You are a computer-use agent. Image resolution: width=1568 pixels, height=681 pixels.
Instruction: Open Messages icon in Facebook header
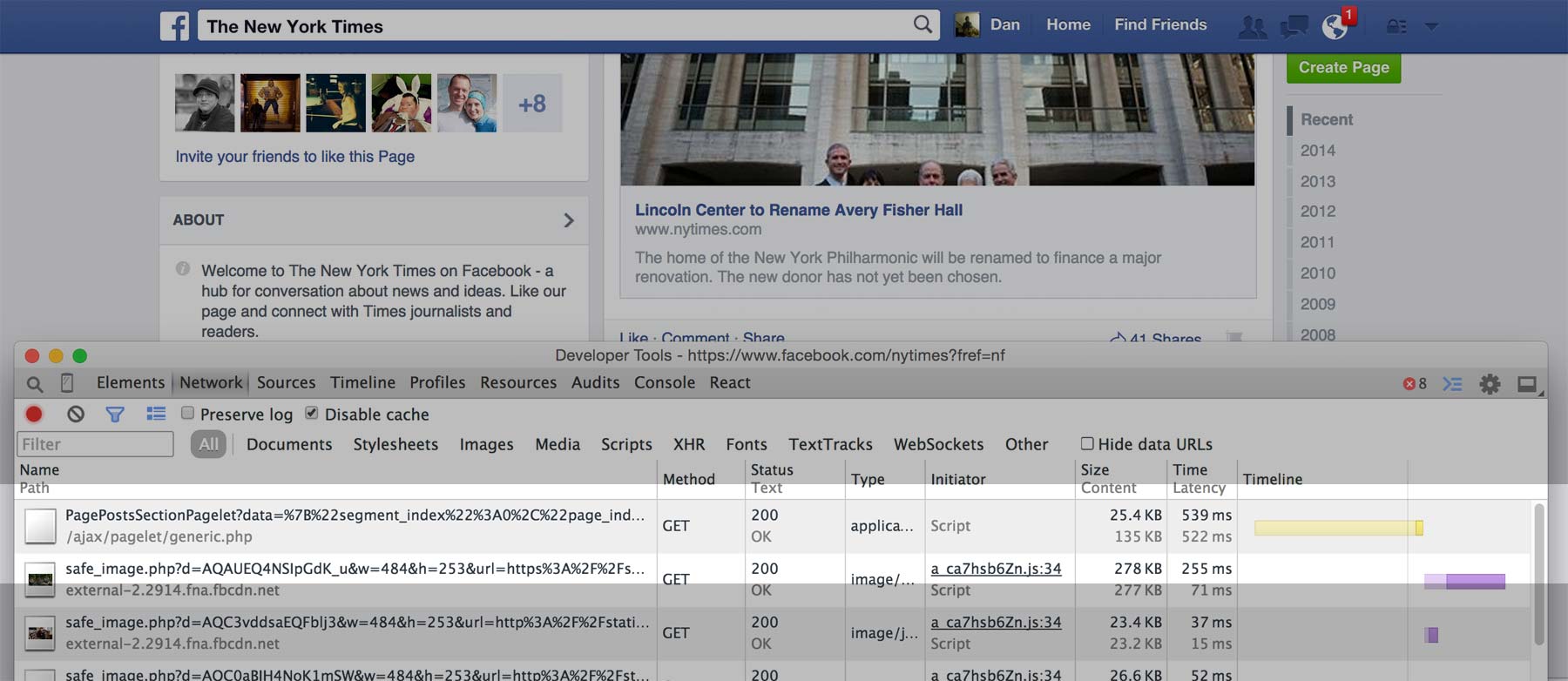[x=1294, y=27]
